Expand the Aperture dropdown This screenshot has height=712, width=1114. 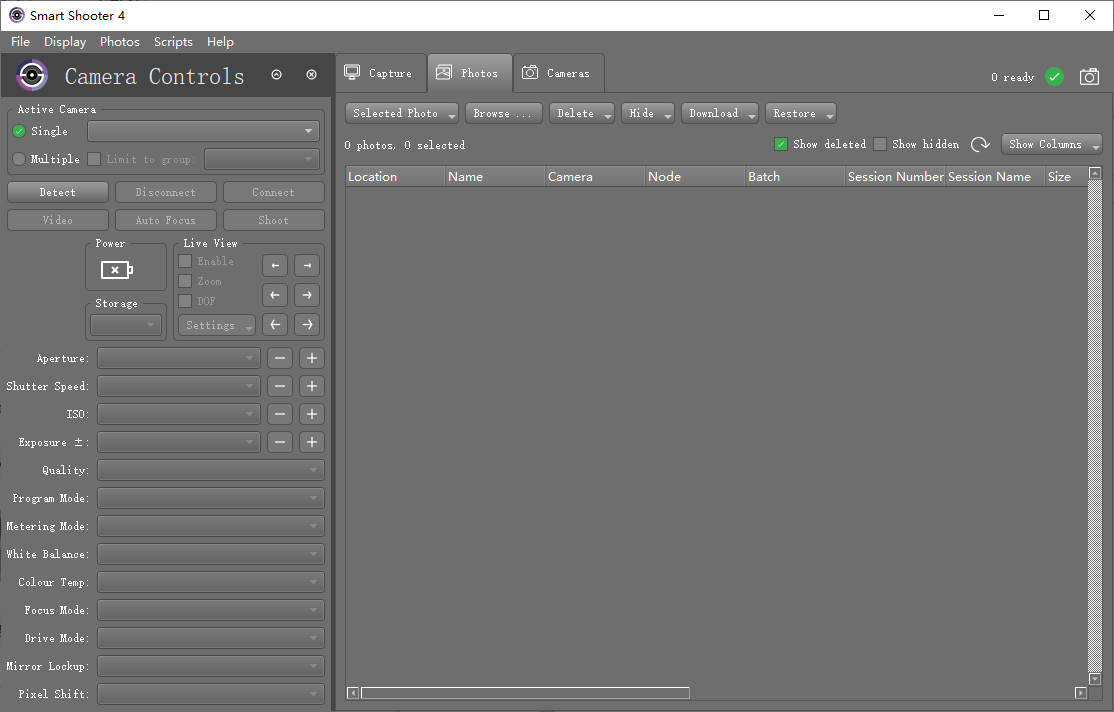pyautogui.click(x=178, y=358)
